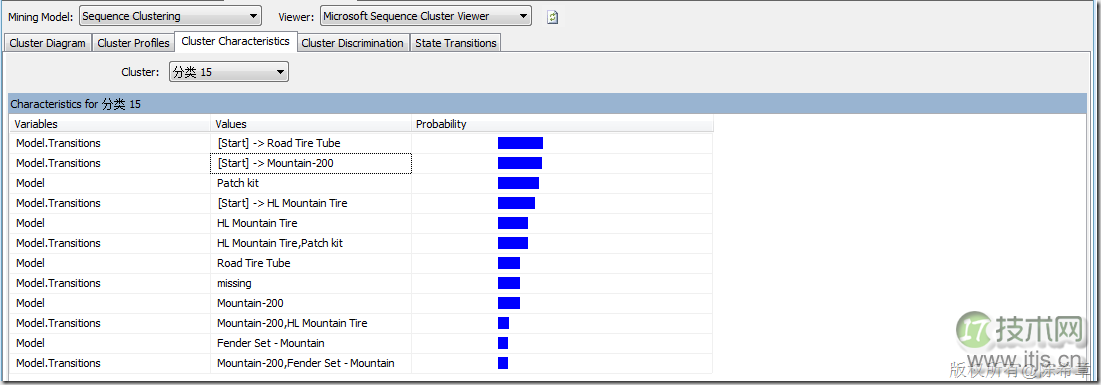Select the '[Start] -> Road Tire Tube' row
The width and height of the screenshot is (1101, 385).
tap(361, 143)
